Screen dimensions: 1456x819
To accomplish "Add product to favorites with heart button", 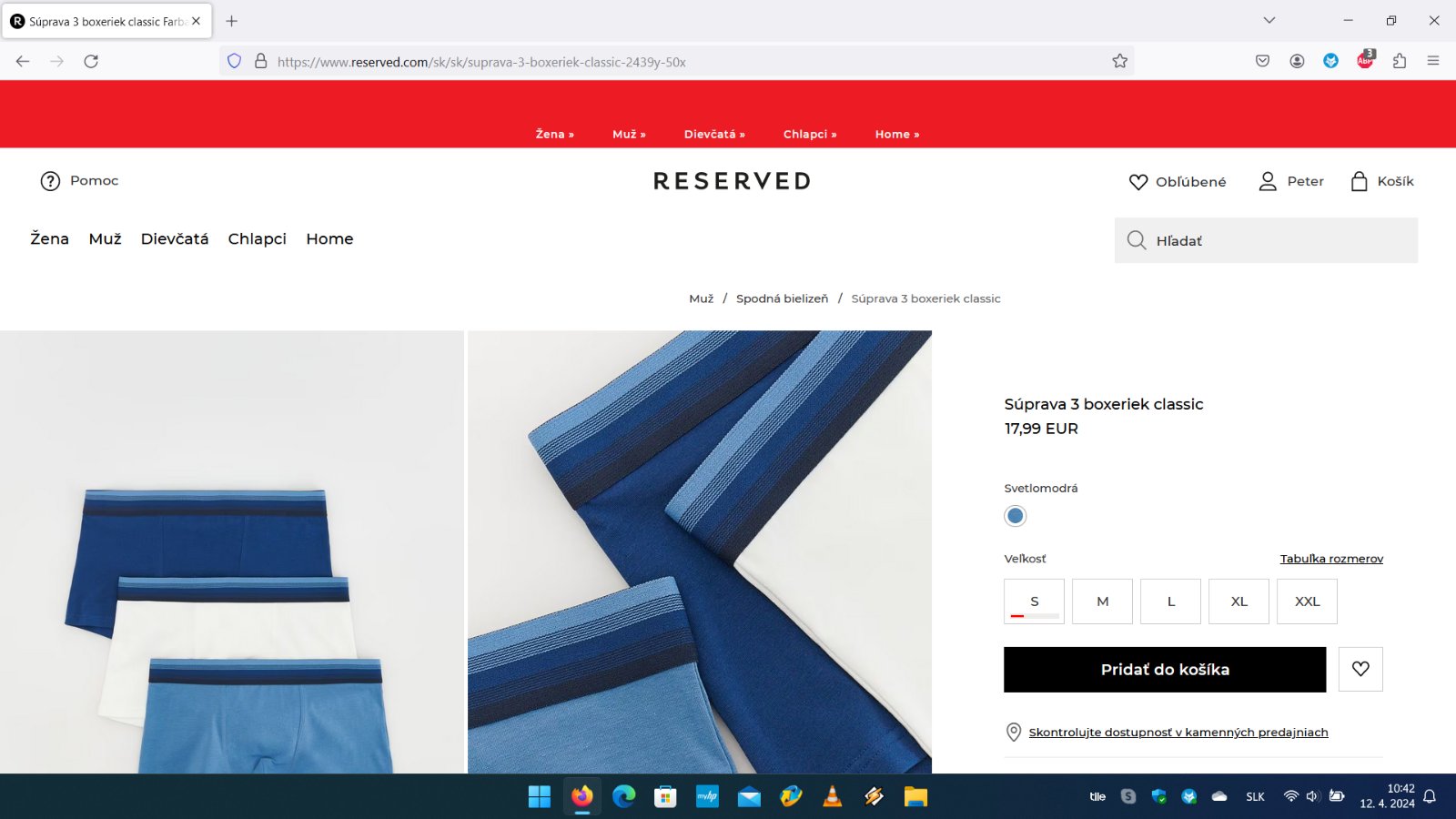I will coord(1360,669).
